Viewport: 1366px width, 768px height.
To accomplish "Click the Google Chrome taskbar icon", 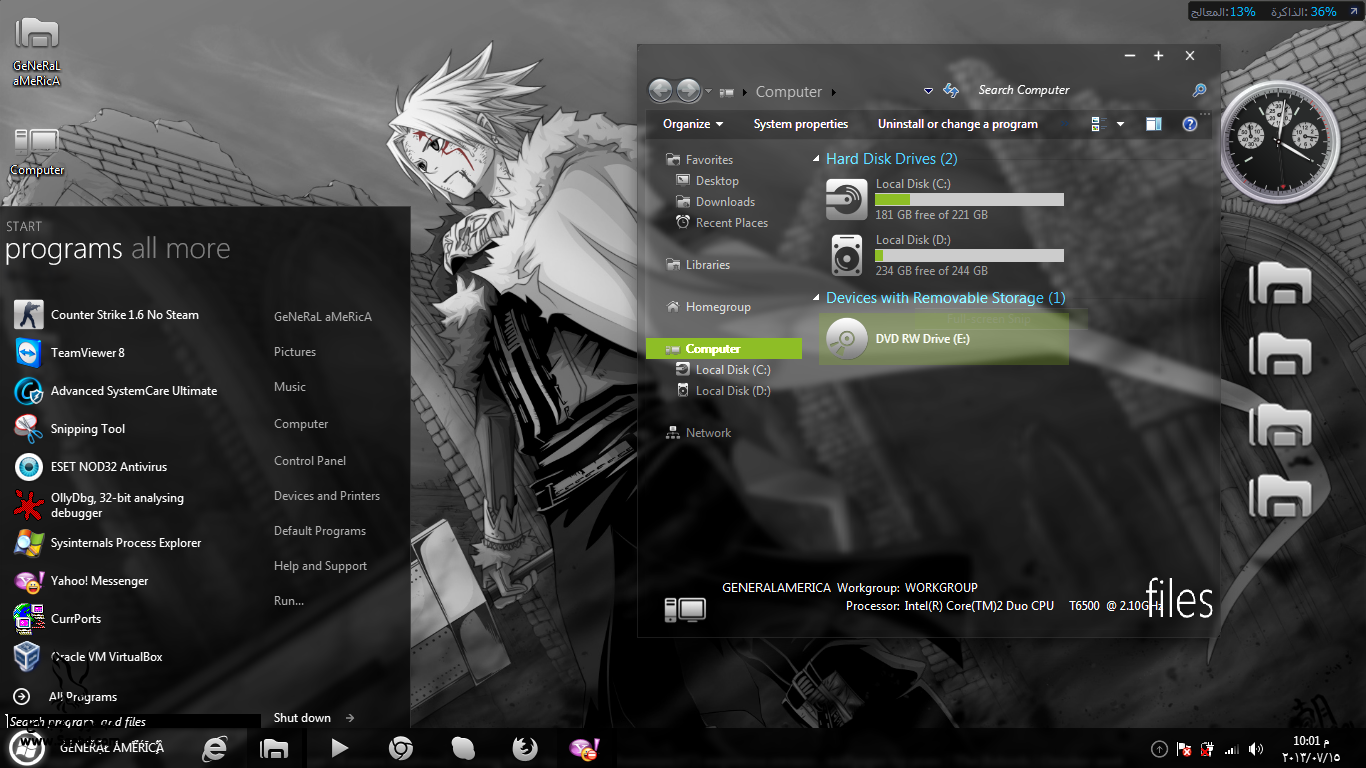I will point(401,748).
